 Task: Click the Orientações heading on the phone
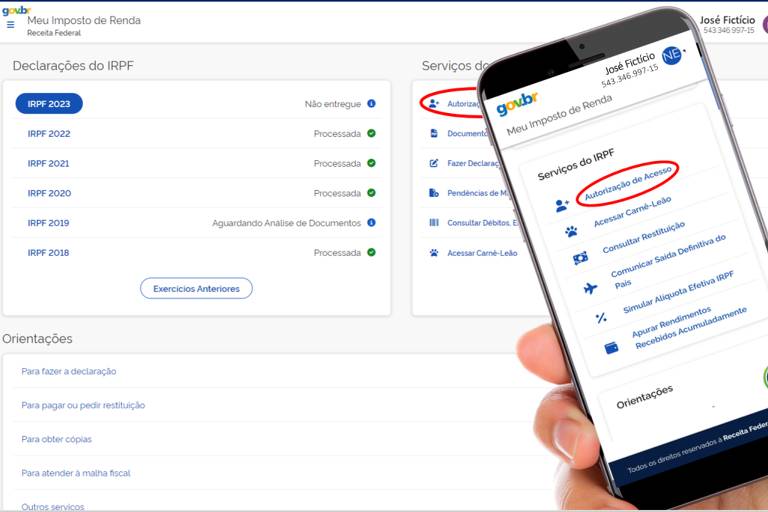pyautogui.click(x=645, y=397)
